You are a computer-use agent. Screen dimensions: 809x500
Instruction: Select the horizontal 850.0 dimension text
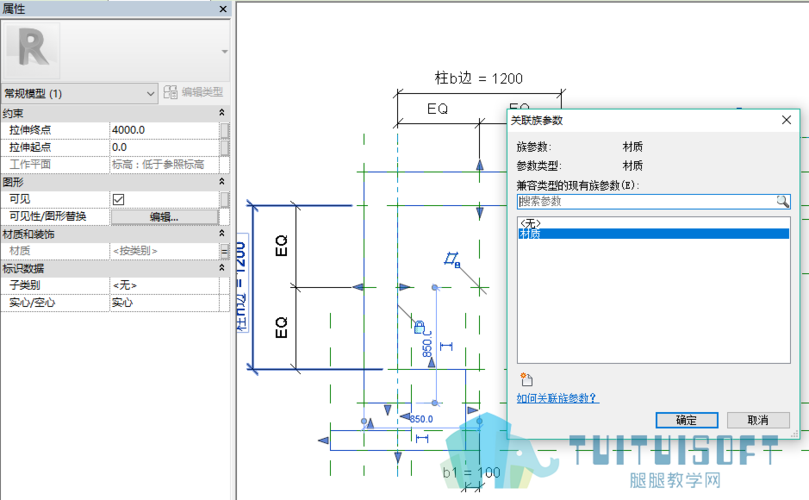pos(422,419)
